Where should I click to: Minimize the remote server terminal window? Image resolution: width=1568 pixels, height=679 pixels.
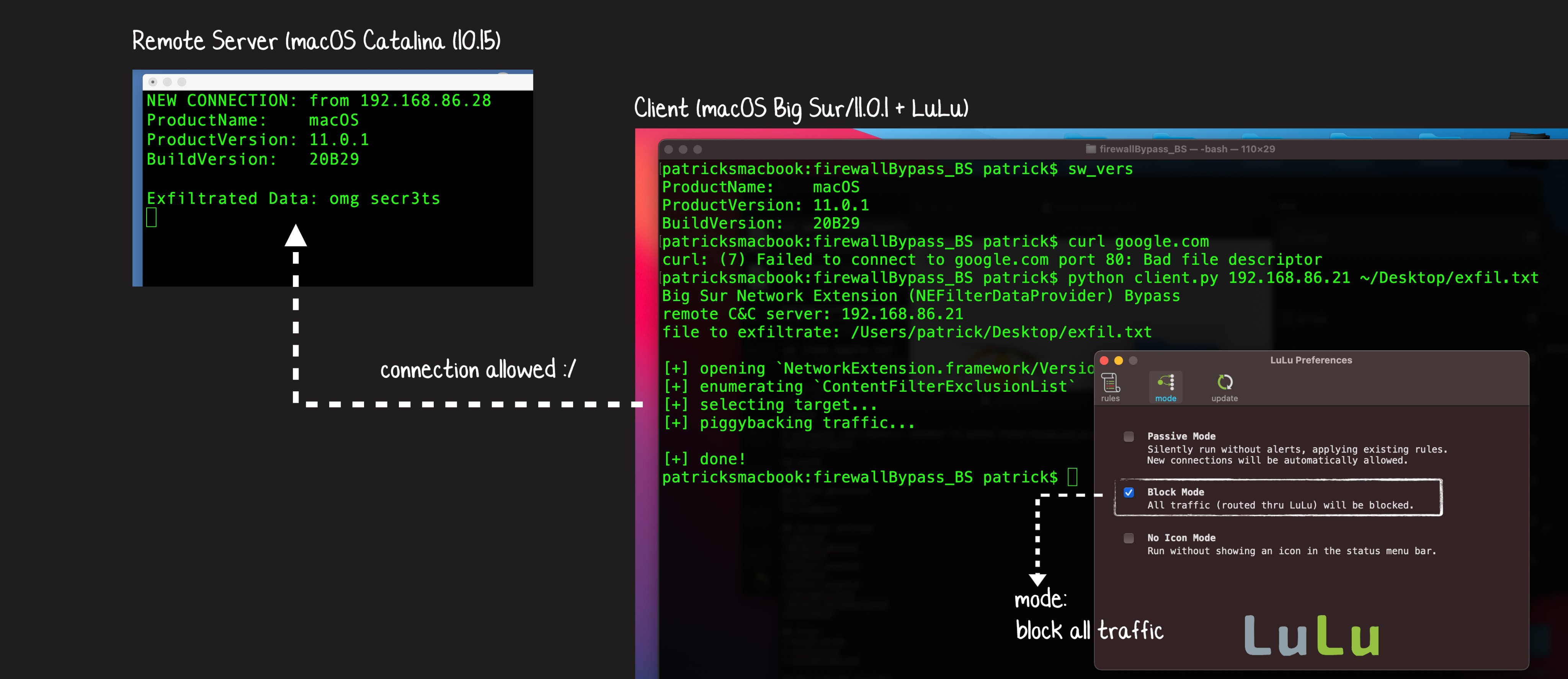point(167,81)
